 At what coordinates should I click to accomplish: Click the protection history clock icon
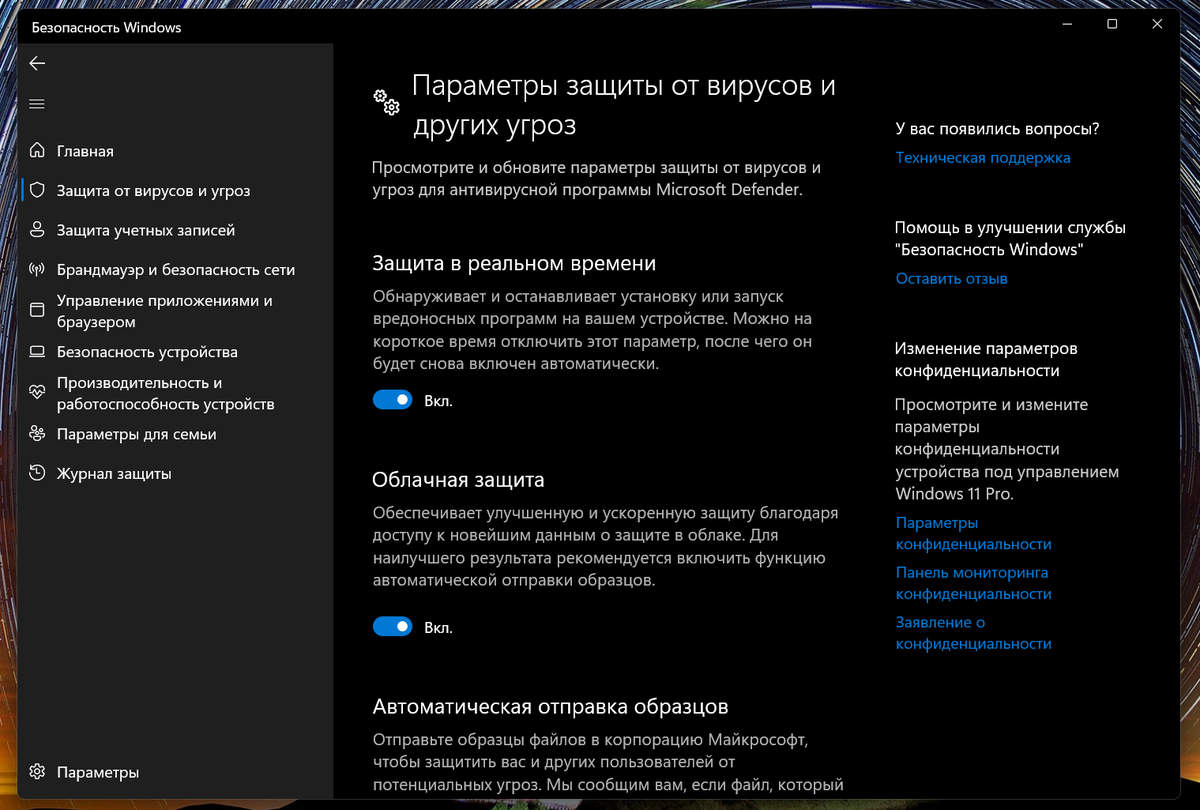[x=37, y=473]
